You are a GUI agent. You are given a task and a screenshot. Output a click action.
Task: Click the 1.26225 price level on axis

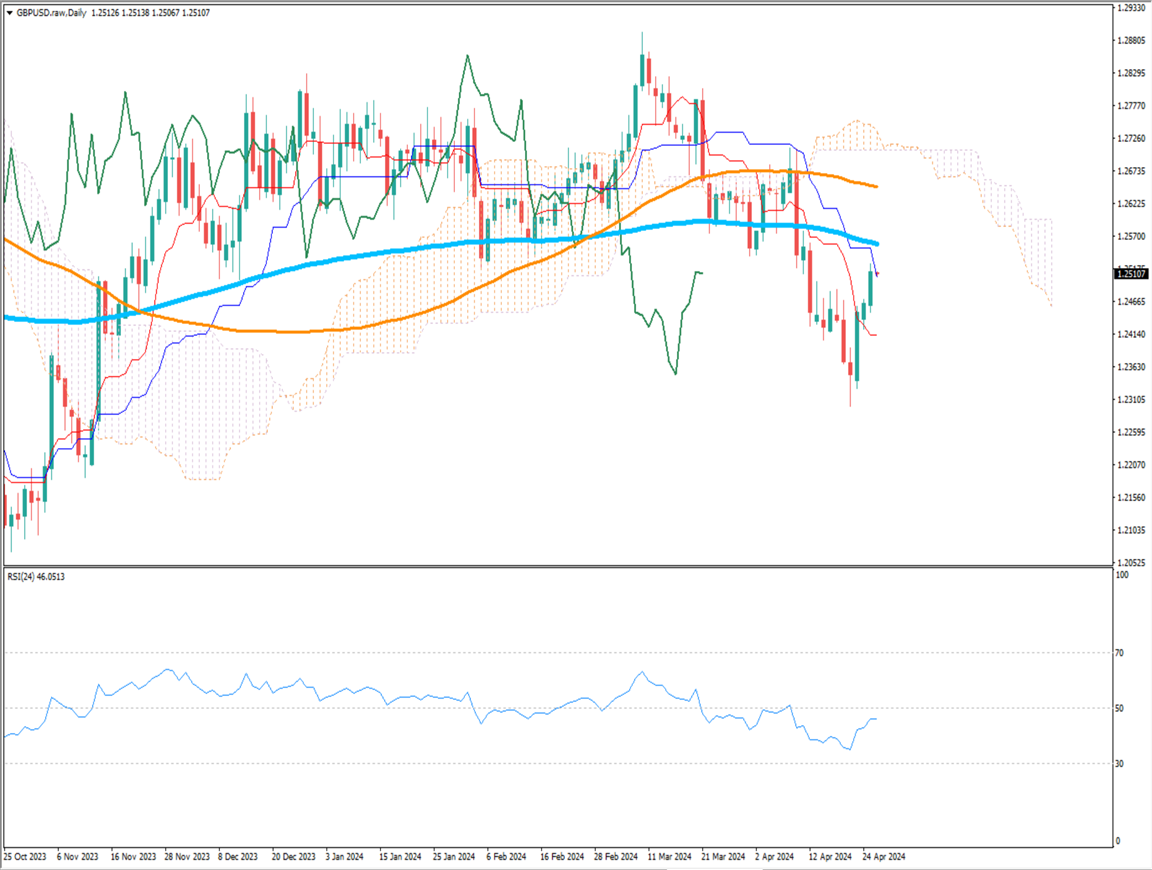1132,204
